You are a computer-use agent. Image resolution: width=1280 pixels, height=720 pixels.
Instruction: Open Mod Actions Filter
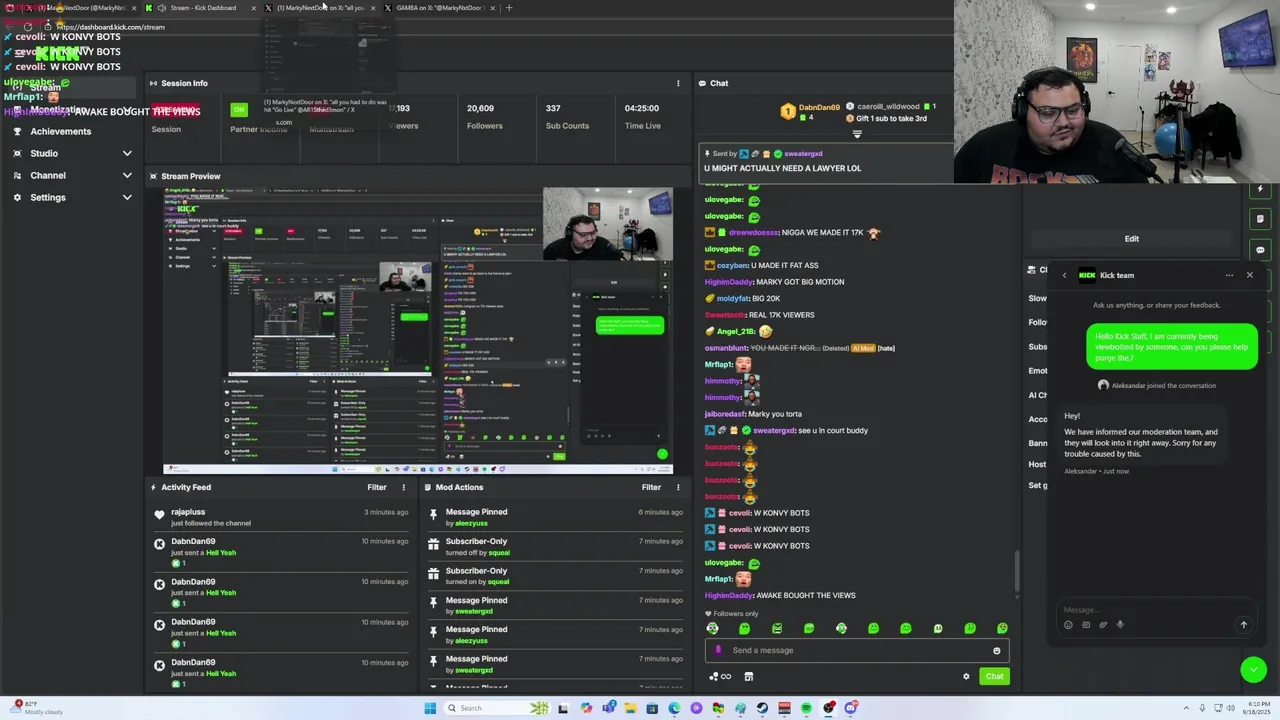click(651, 487)
